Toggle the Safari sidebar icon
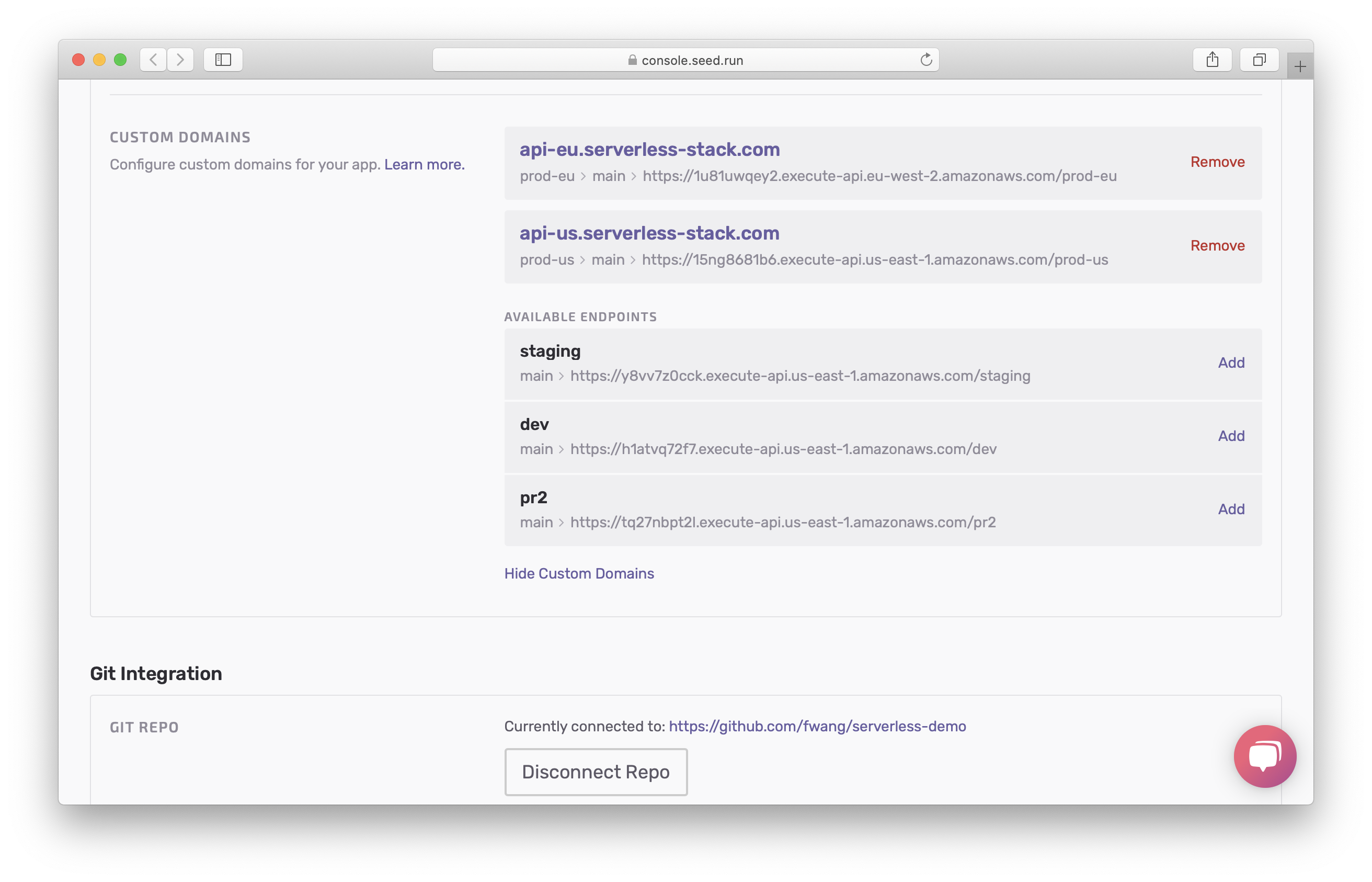This screenshot has width=1372, height=882. tap(223, 60)
